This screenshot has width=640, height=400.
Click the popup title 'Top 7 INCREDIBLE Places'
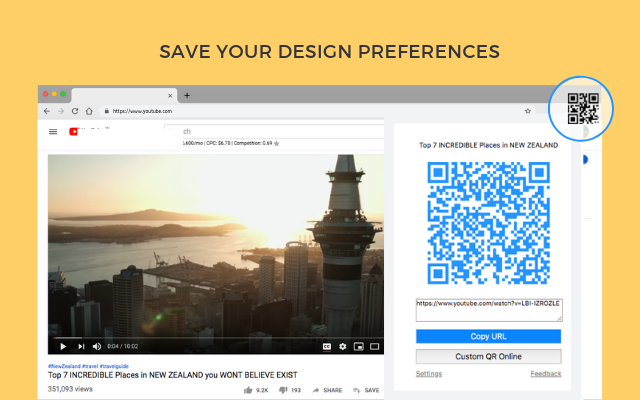(488, 145)
